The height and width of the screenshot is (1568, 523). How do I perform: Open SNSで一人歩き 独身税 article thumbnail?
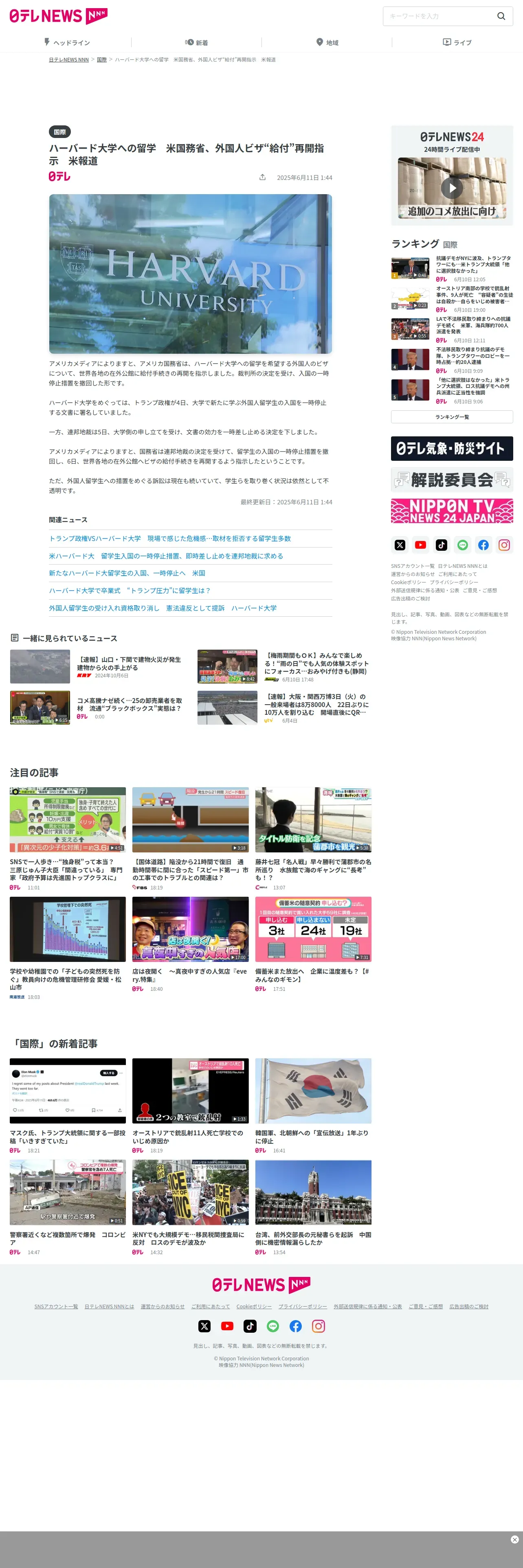click(x=68, y=819)
